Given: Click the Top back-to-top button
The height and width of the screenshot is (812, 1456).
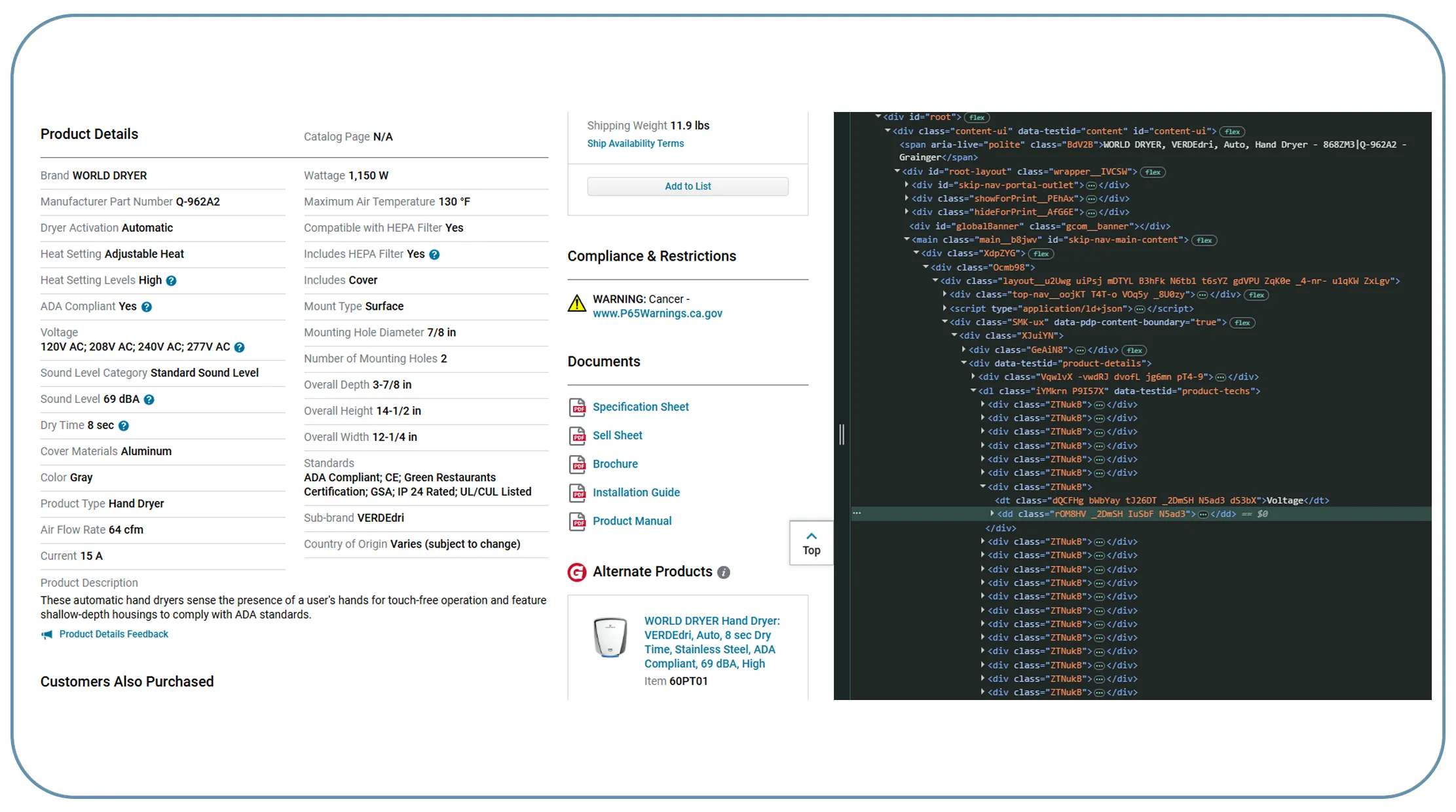Looking at the screenshot, I should click(812, 544).
